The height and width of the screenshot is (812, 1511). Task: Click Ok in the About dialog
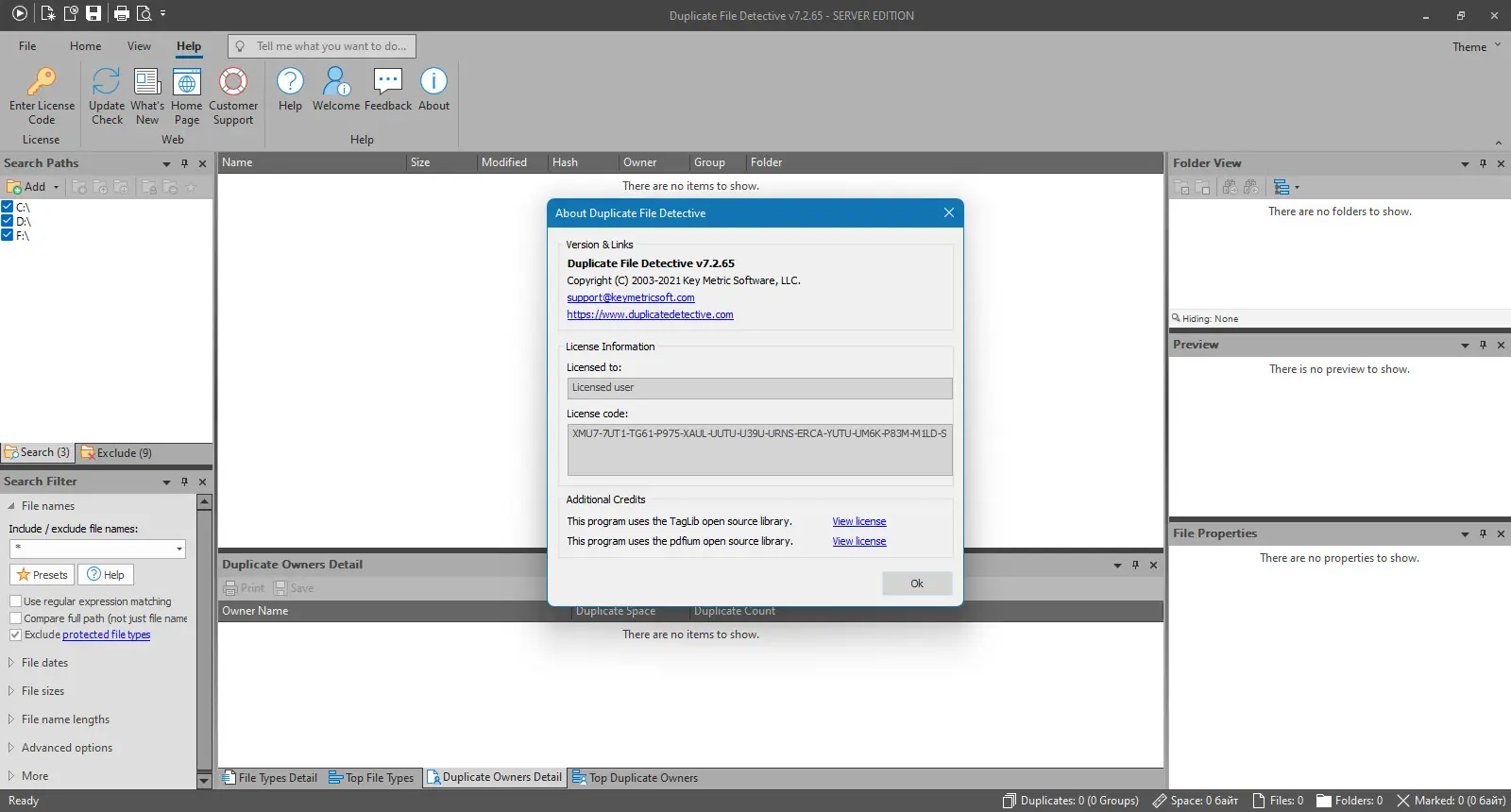click(917, 584)
